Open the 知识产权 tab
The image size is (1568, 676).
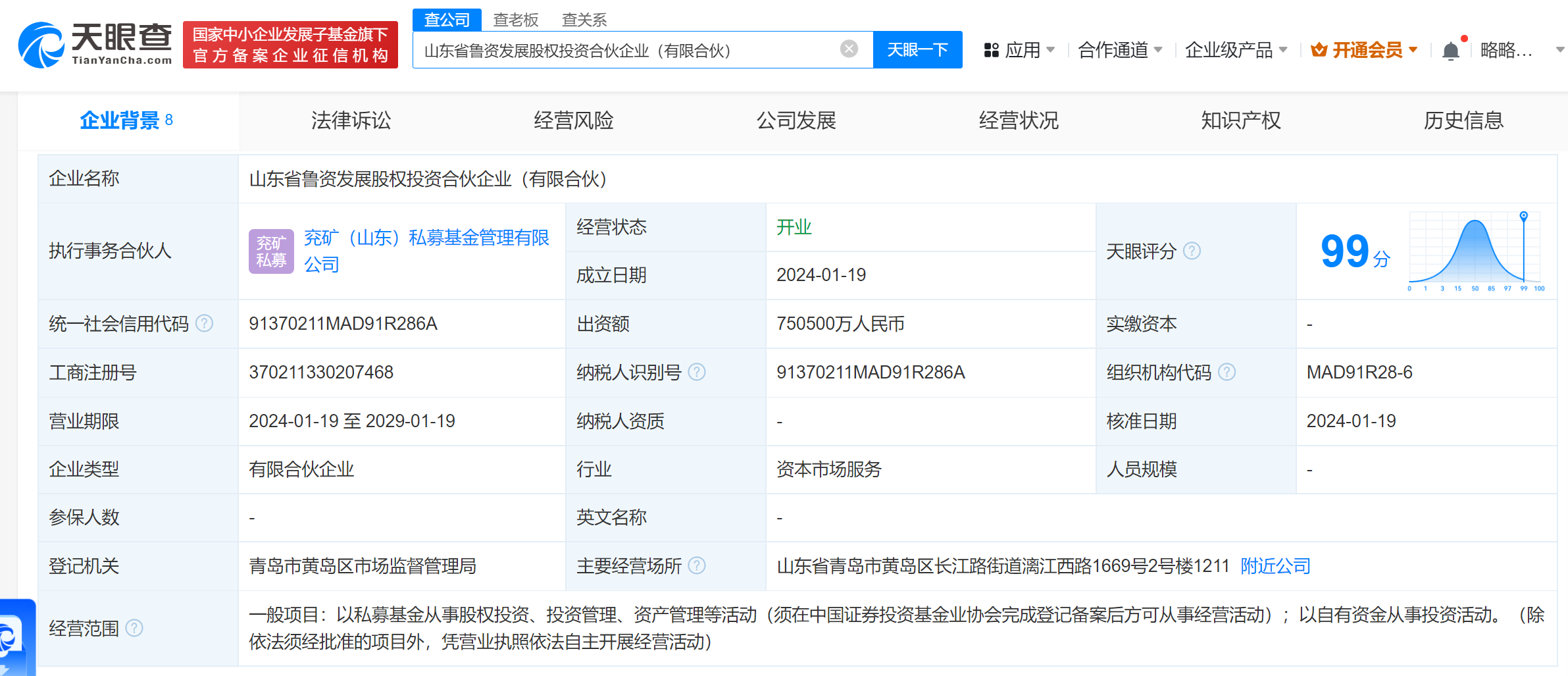point(1240,120)
